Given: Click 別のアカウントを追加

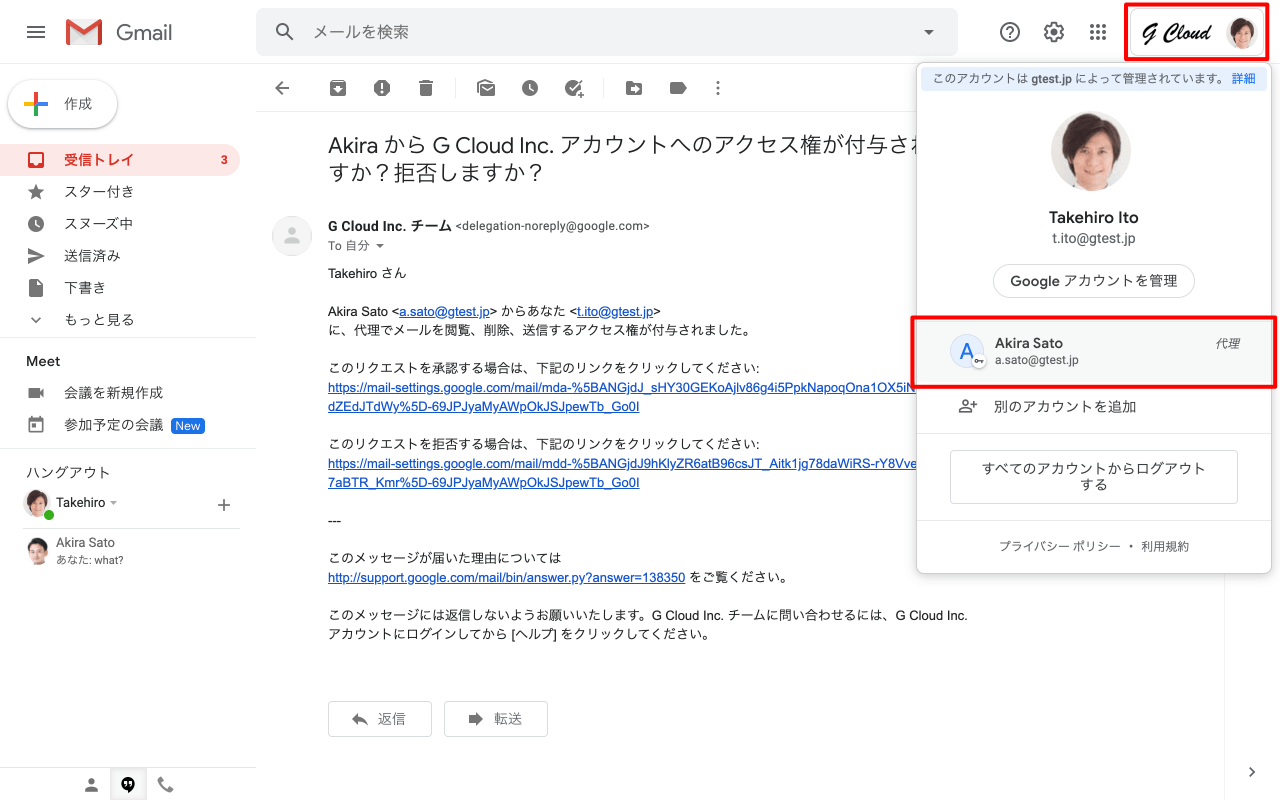Looking at the screenshot, I should (1094, 407).
